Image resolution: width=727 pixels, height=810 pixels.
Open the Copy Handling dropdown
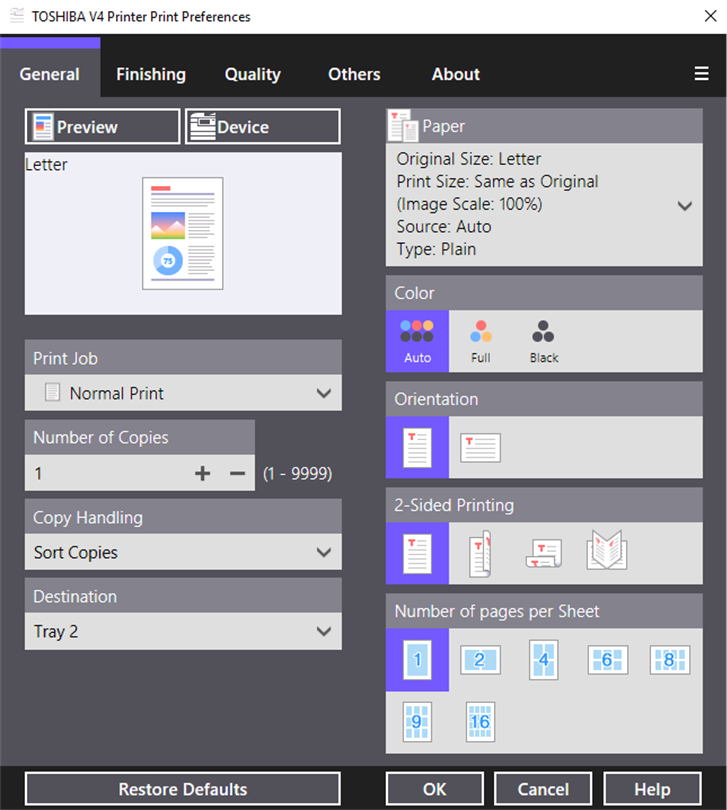(183, 552)
